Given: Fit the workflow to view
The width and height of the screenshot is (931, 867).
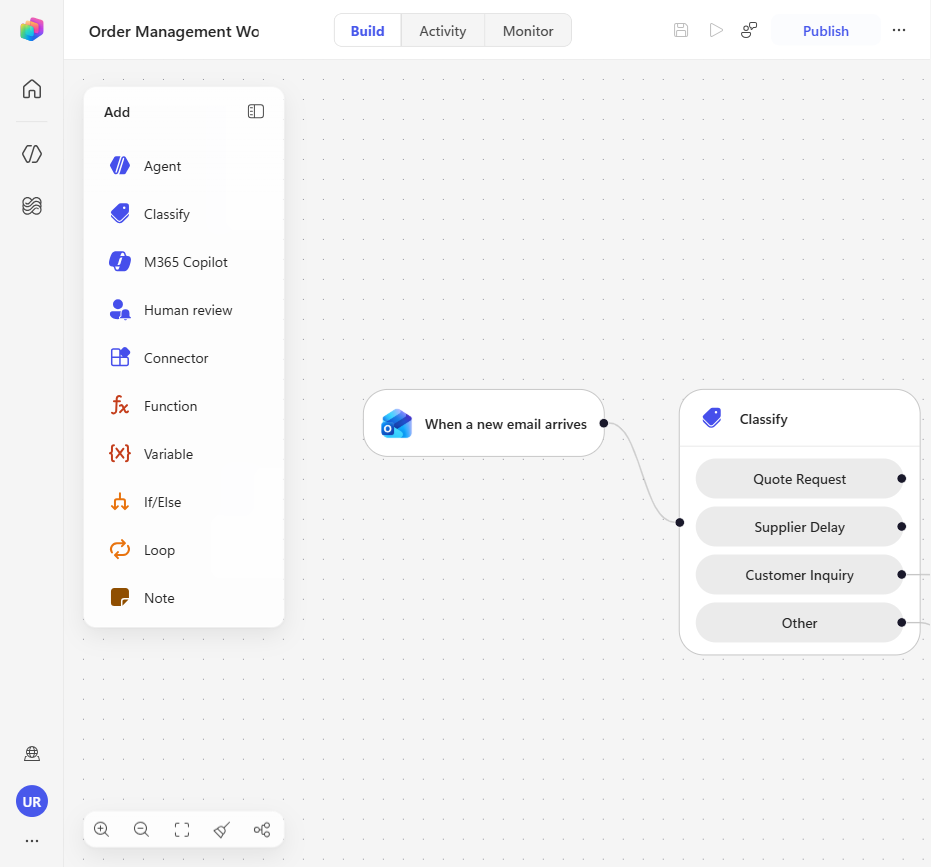Looking at the screenshot, I should pos(182,830).
